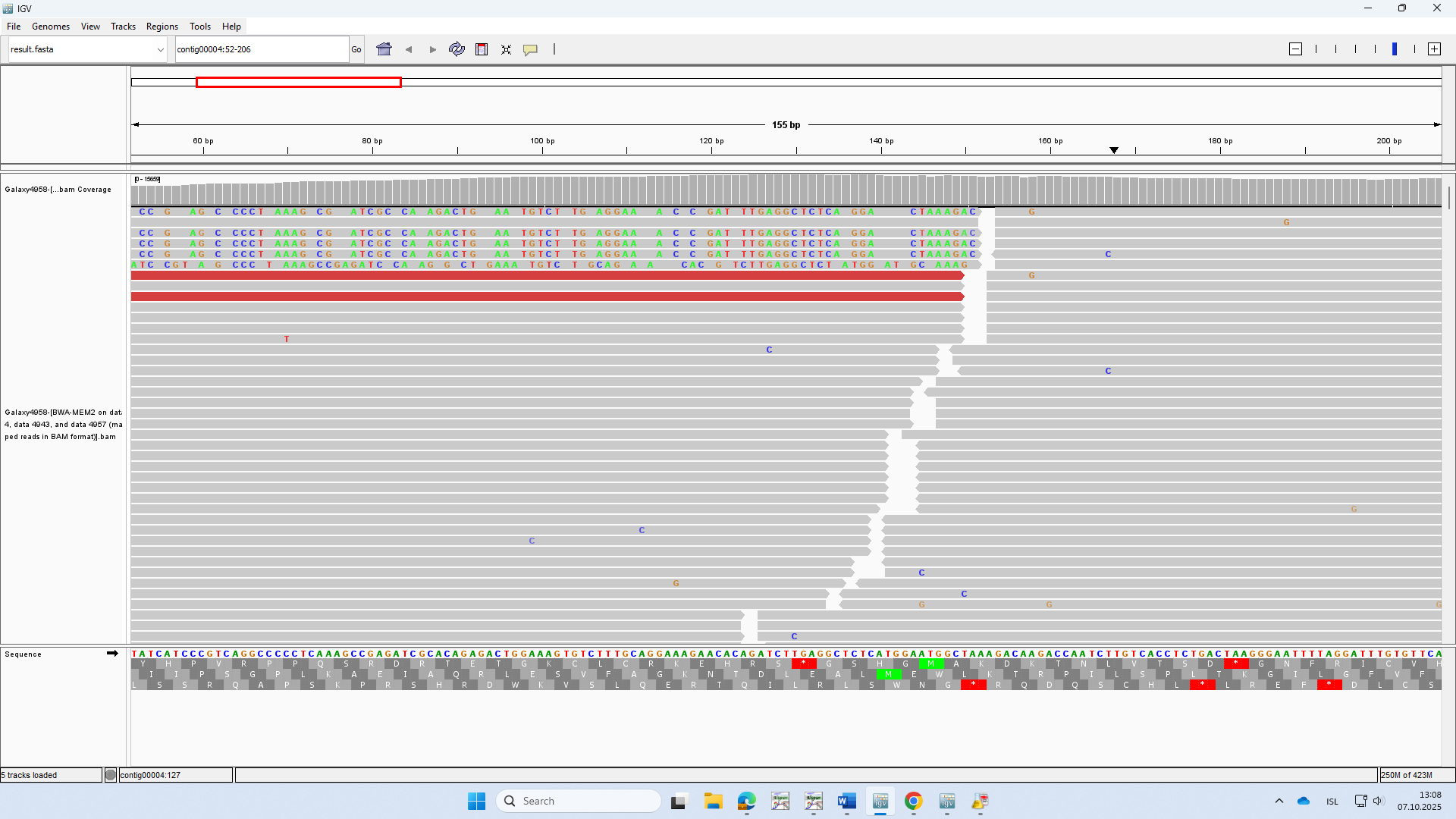Screen dimensions: 1456x819
Task: Flip sequence strand using black arrow
Action: [112, 653]
